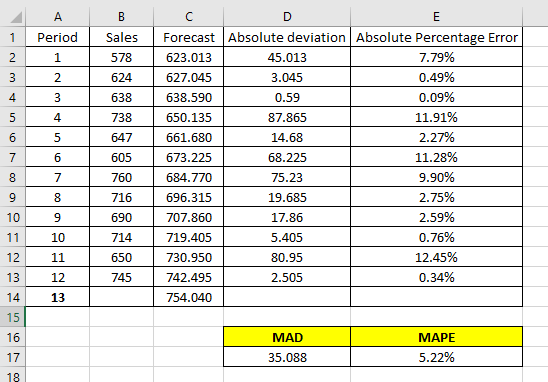Viewport: 548px width, 382px height.
Task: Select the bold period 13 cell
Action: tap(58, 297)
